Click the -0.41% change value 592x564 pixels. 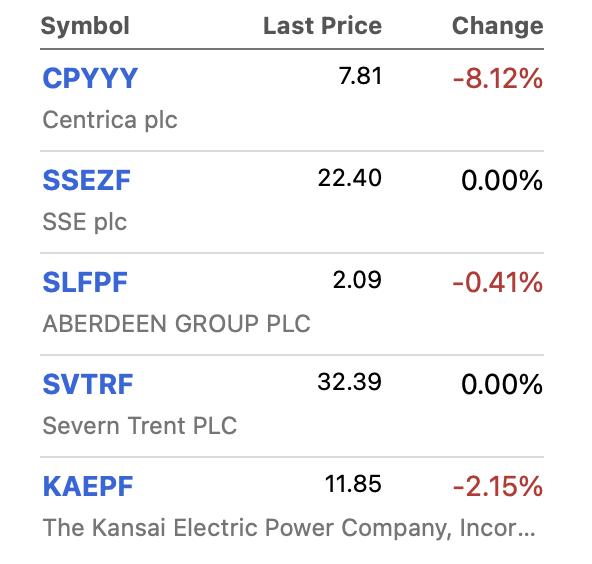[x=498, y=282]
